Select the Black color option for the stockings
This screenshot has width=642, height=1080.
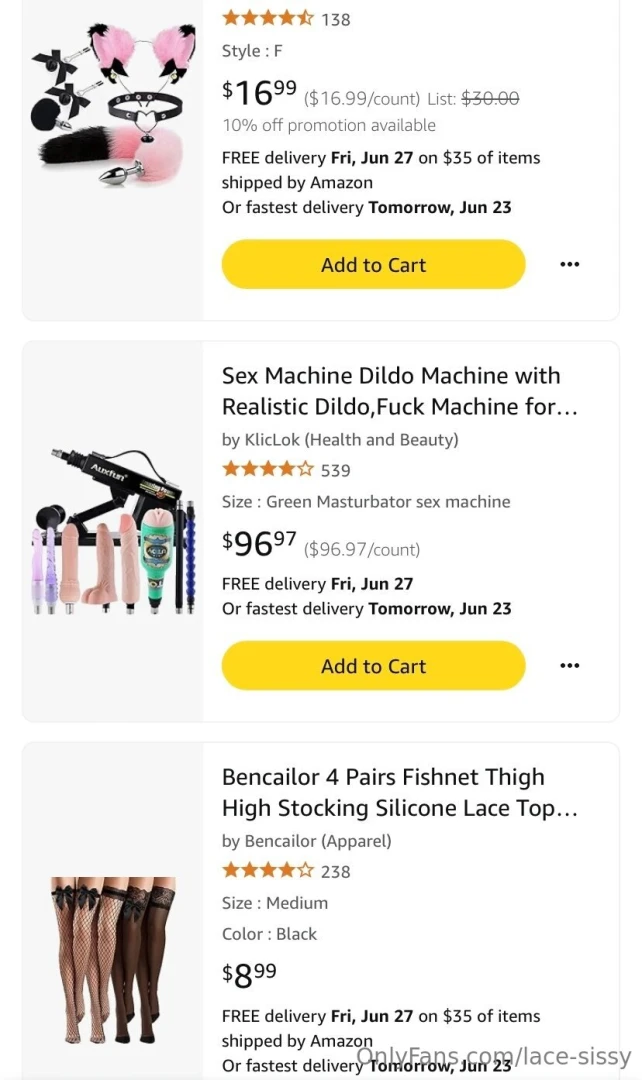(x=268, y=934)
